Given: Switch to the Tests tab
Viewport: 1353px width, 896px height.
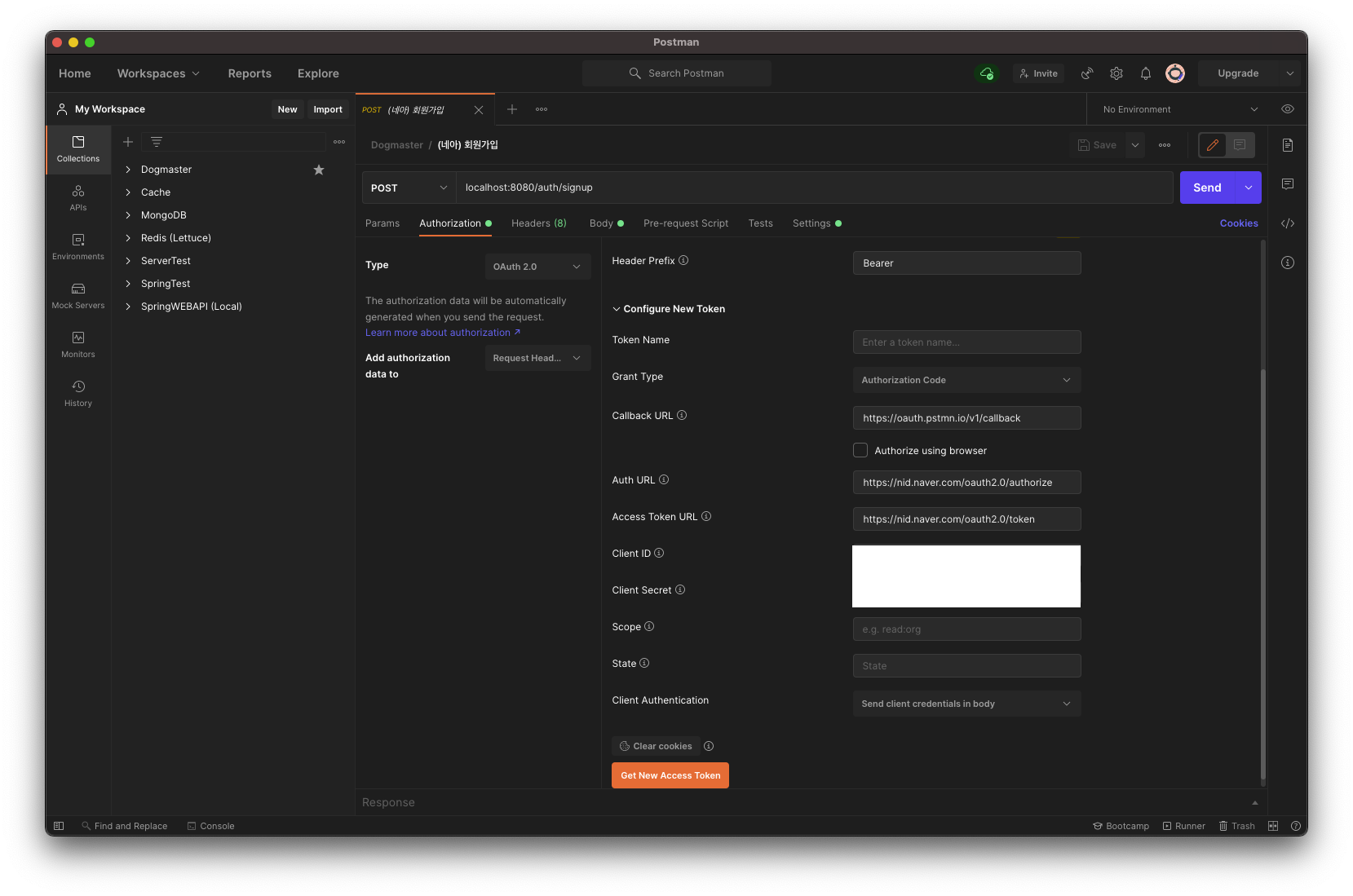Looking at the screenshot, I should pyautogui.click(x=761, y=223).
